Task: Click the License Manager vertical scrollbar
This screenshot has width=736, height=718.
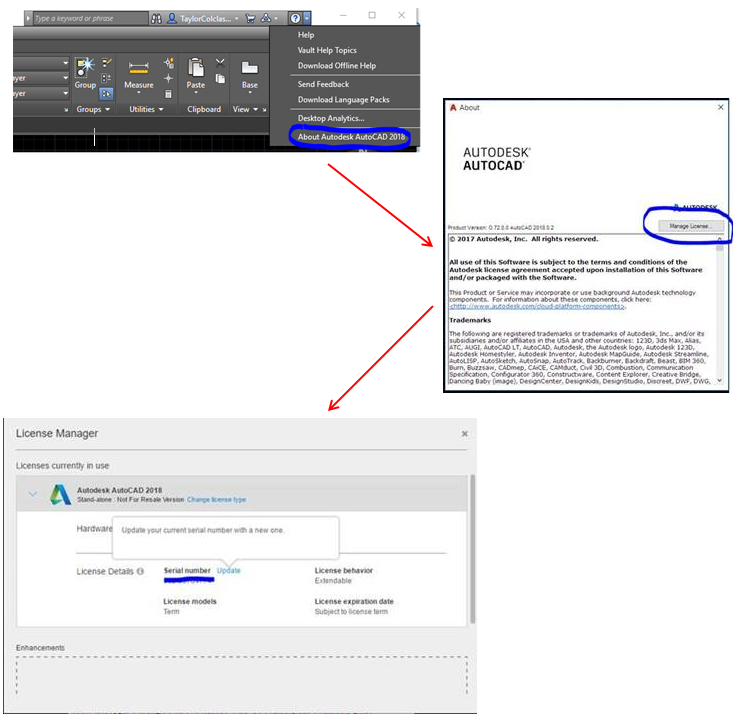Action: tap(472, 549)
